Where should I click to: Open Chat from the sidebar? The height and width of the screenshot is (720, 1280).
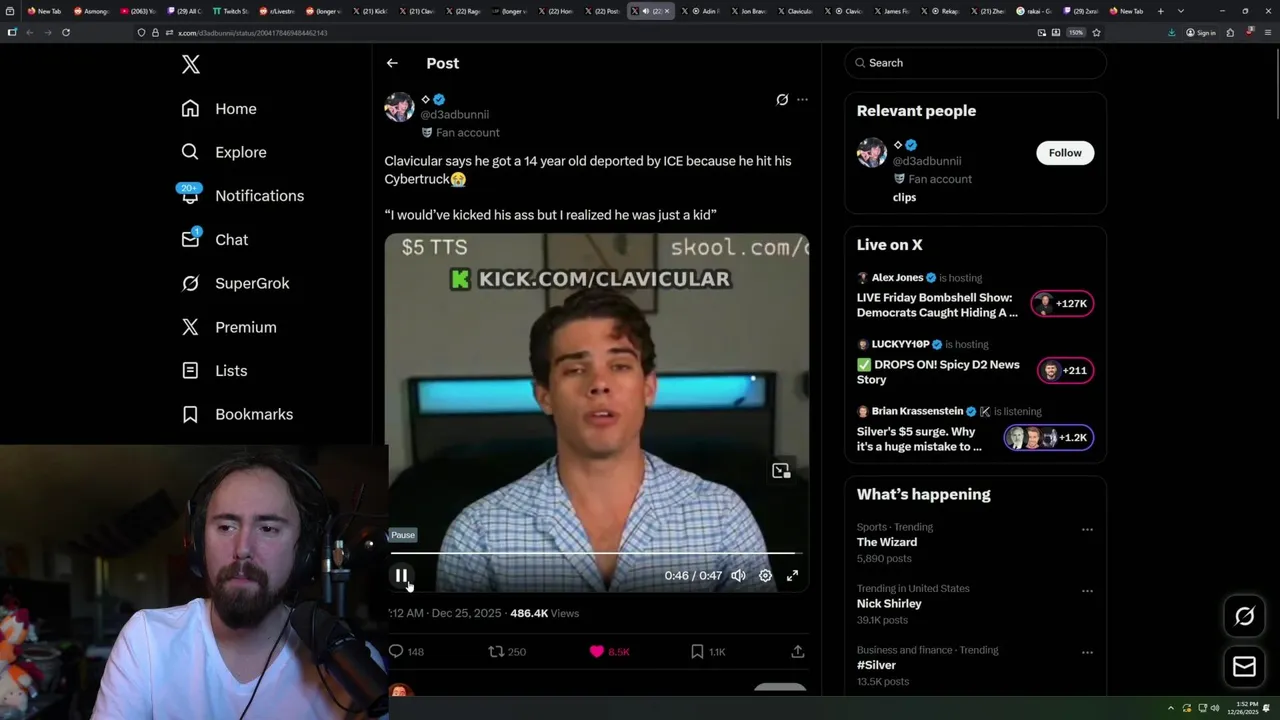point(214,240)
